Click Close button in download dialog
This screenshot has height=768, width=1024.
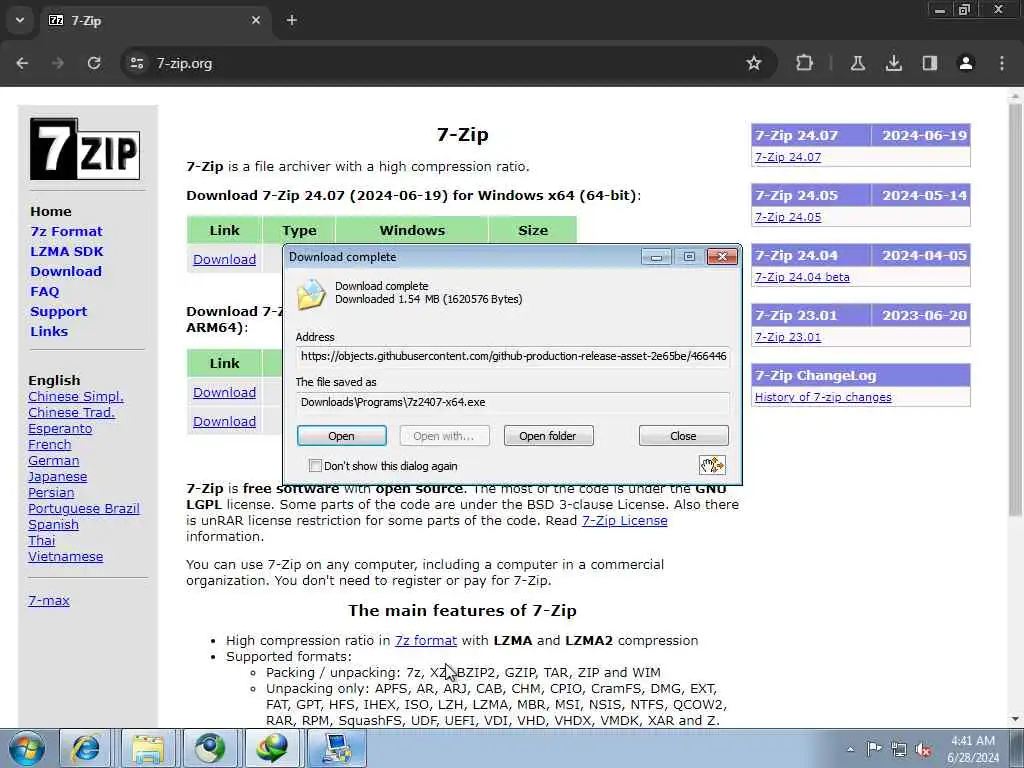(x=683, y=436)
